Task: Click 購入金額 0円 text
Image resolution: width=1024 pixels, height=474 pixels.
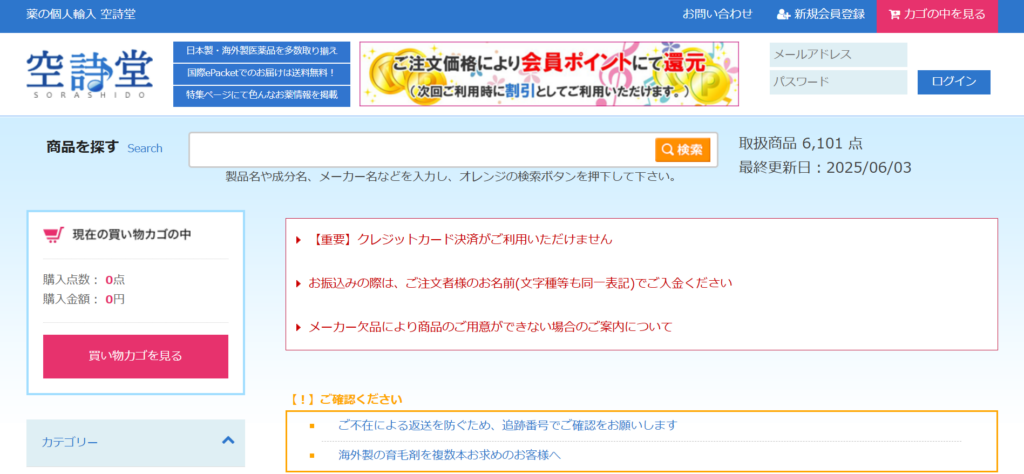Action: coord(84,300)
